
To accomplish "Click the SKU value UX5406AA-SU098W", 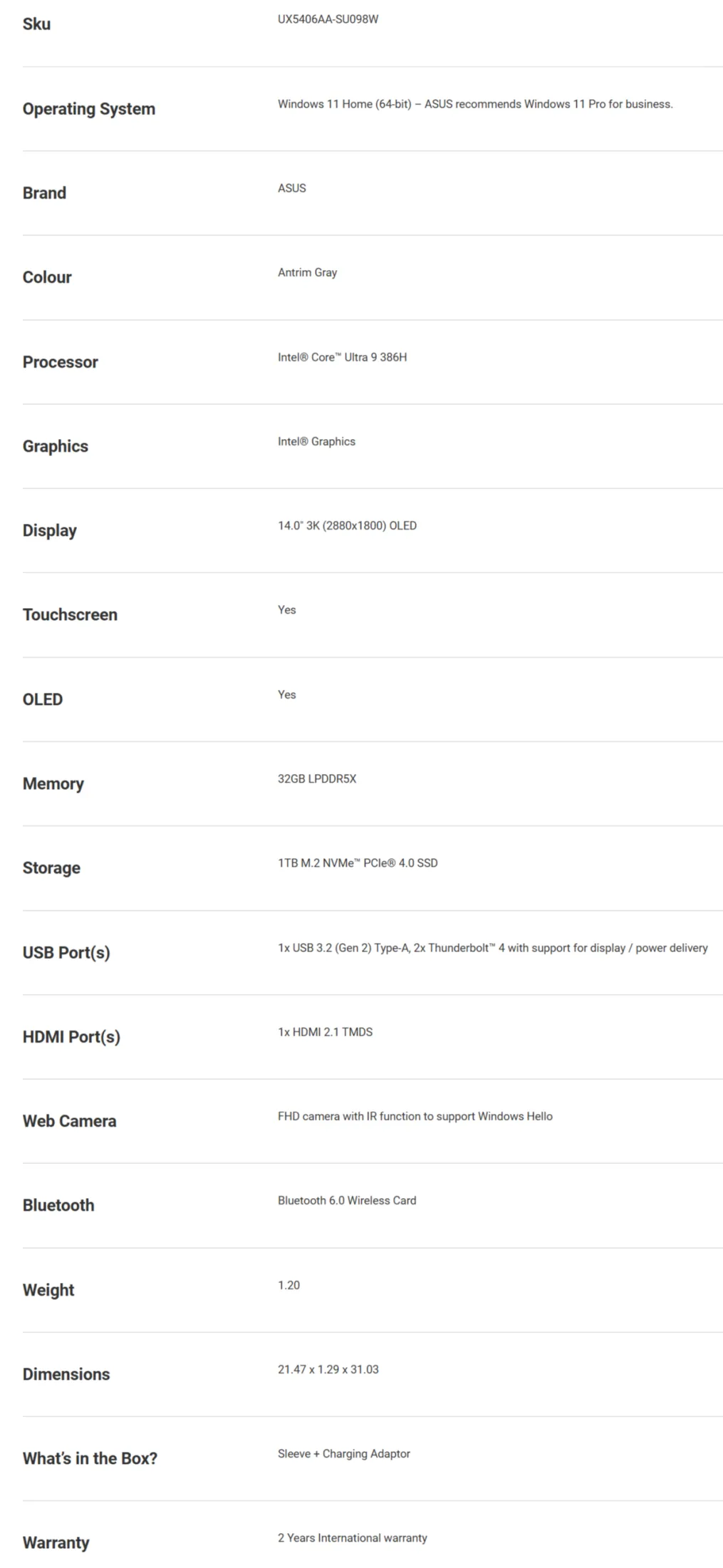I will tap(328, 19).
